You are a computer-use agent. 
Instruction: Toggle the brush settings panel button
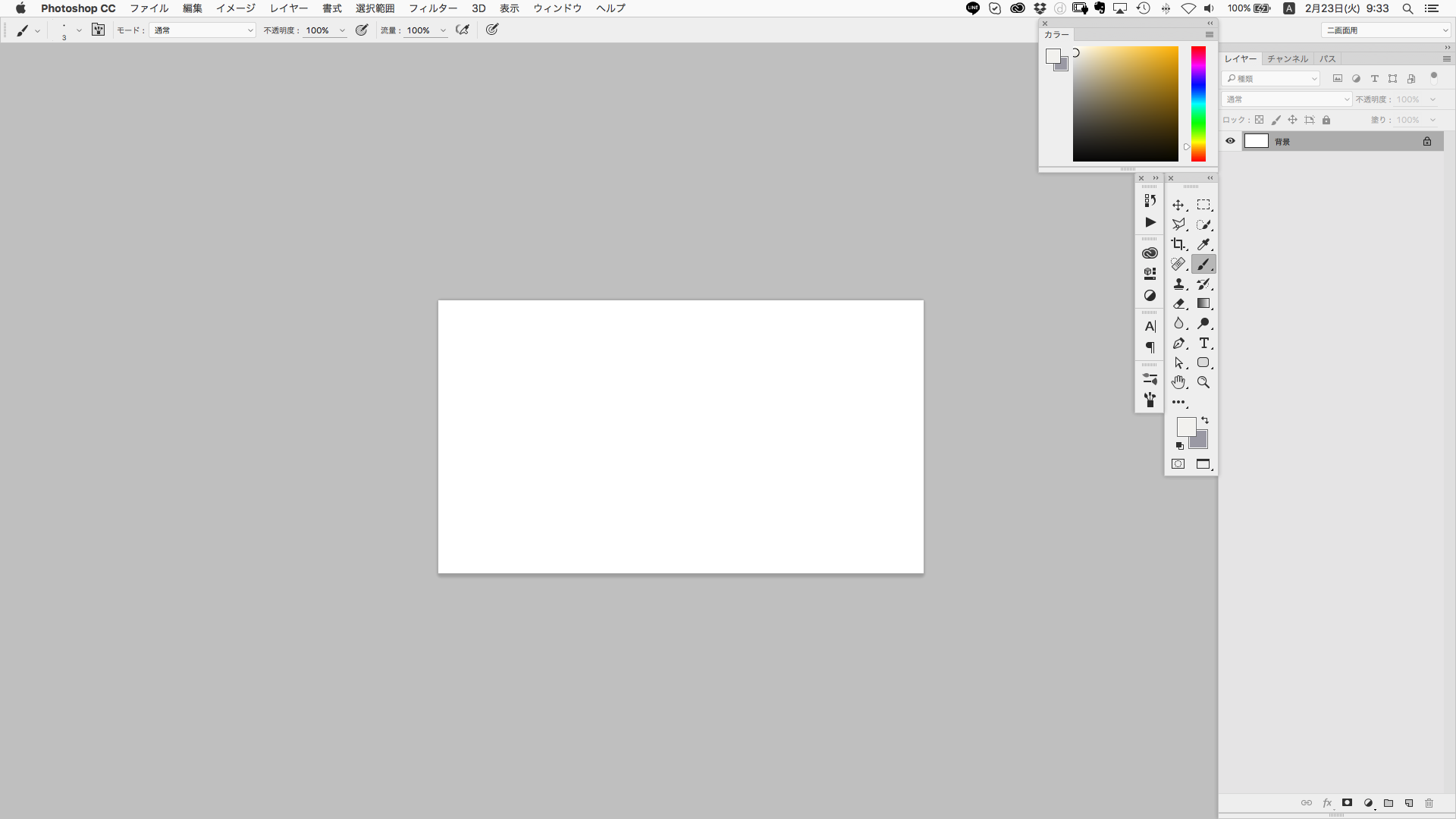99,30
